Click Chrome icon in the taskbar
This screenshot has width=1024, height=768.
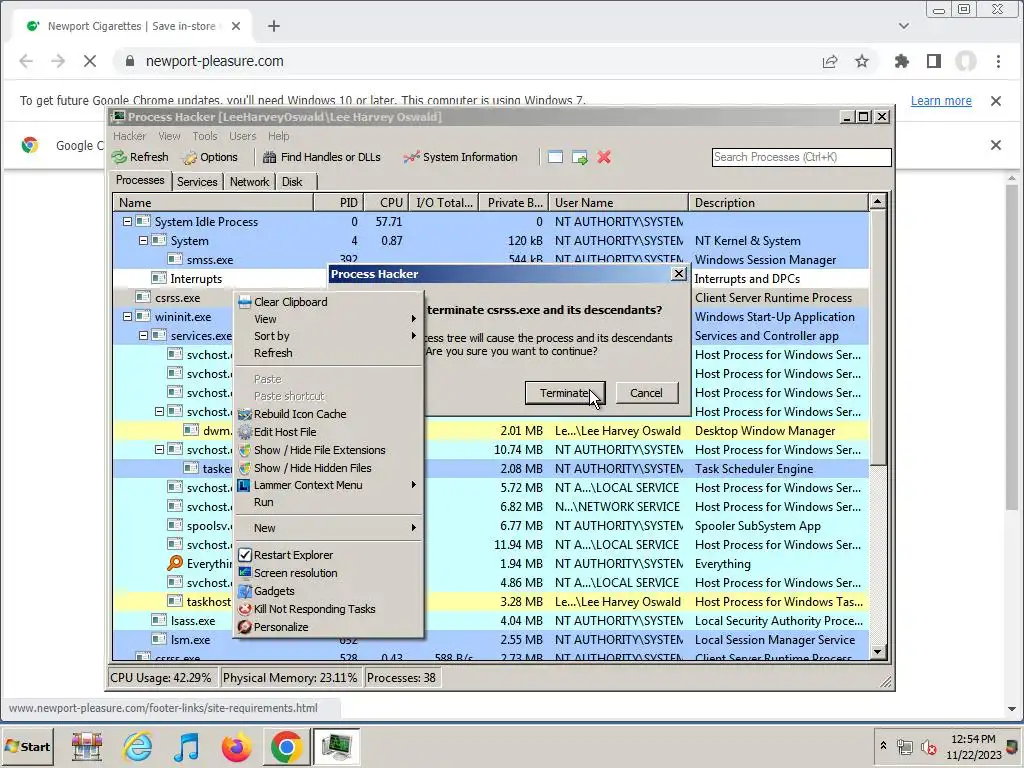point(286,746)
